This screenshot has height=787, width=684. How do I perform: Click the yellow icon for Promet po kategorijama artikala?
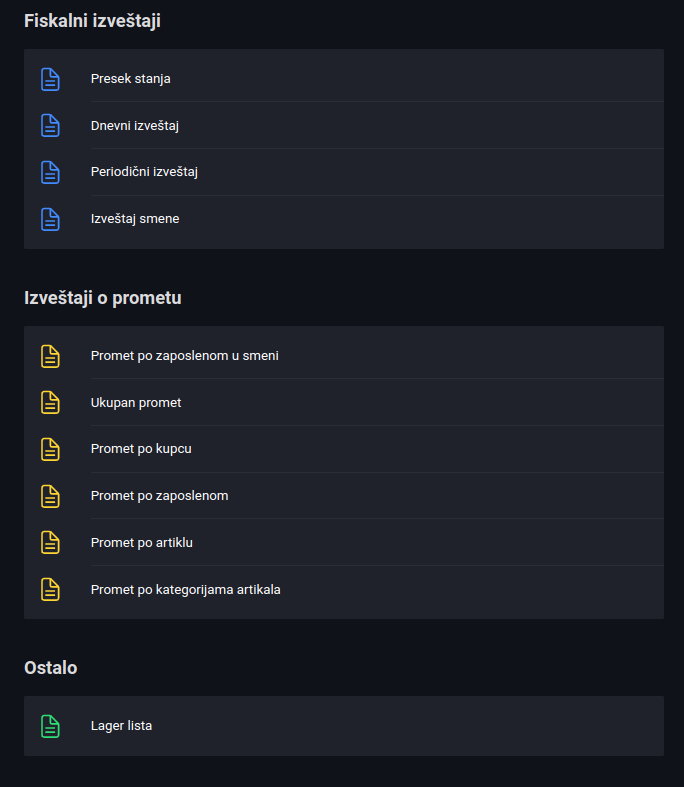pos(50,589)
